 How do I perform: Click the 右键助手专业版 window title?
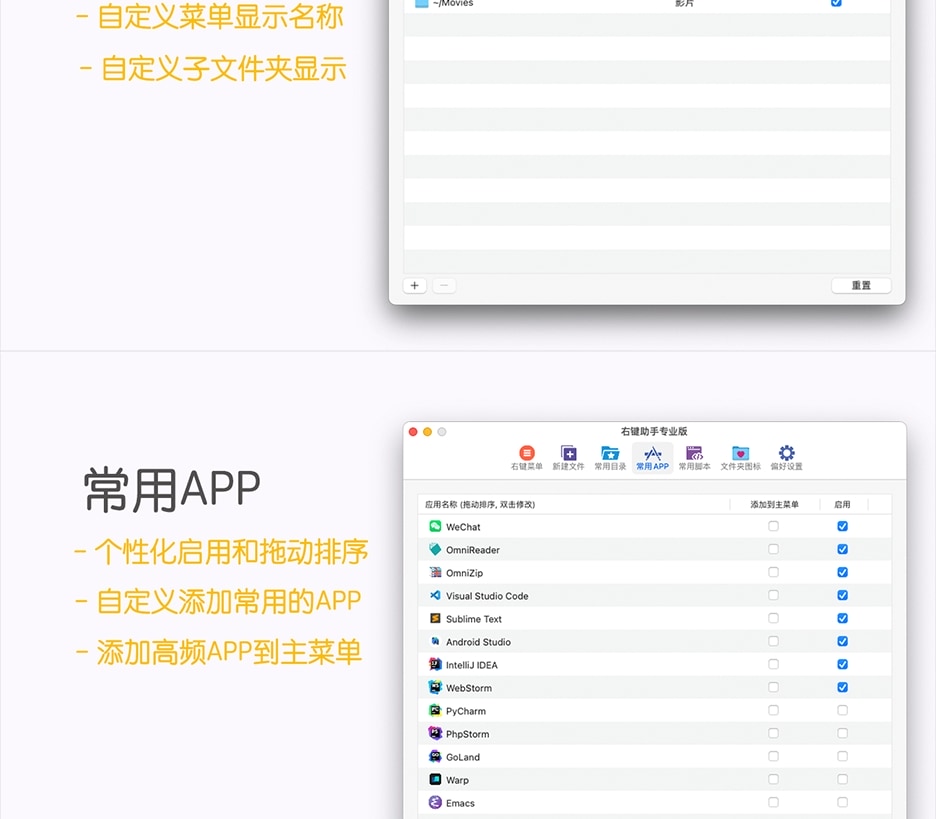654,431
